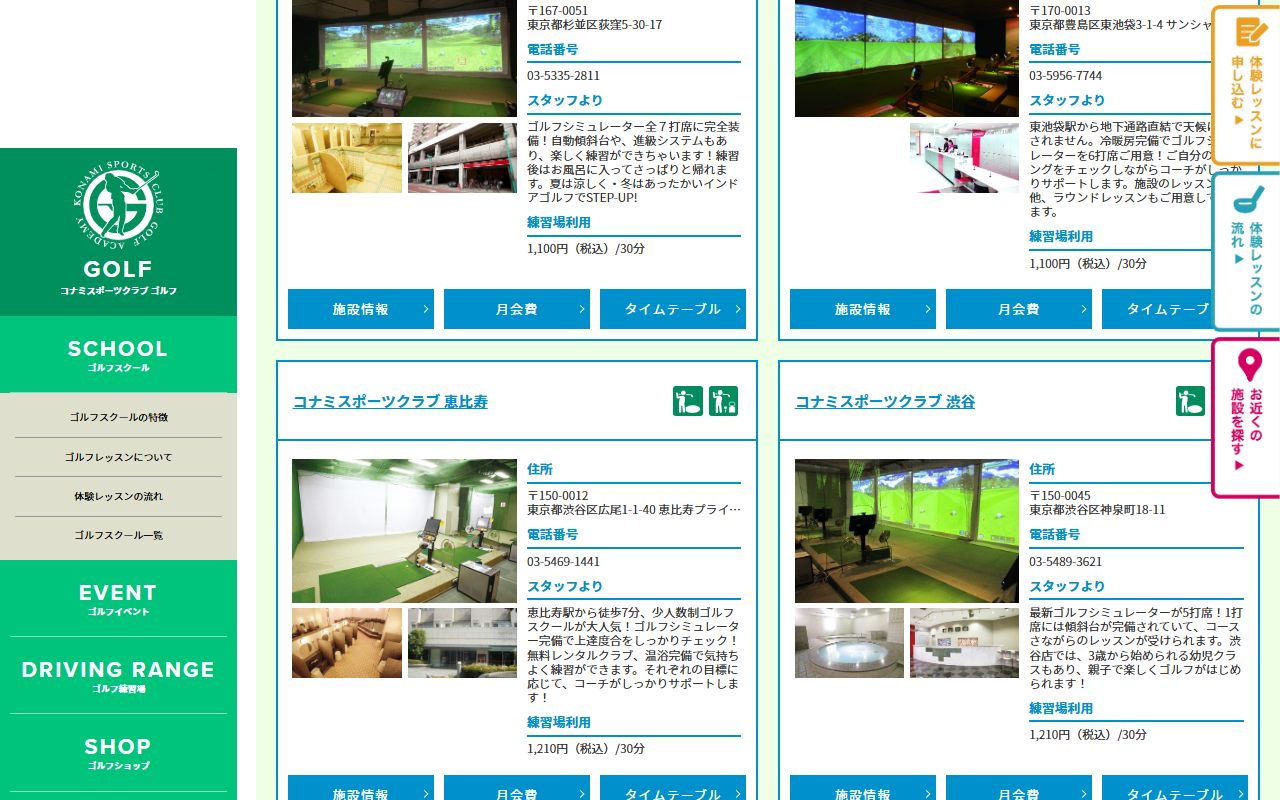Image resolution: width=1280 pixels, height=800 pixels.
Task: Click 月会費 in the card with phone 03-5956-7744
Action: (1019, 309)
